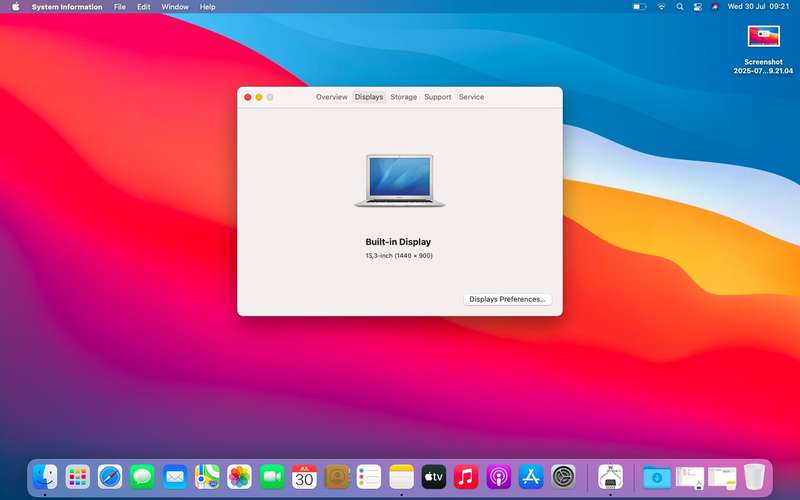Open the Help menu
Screen dimensions: 800x500
(x=207, y=7)
